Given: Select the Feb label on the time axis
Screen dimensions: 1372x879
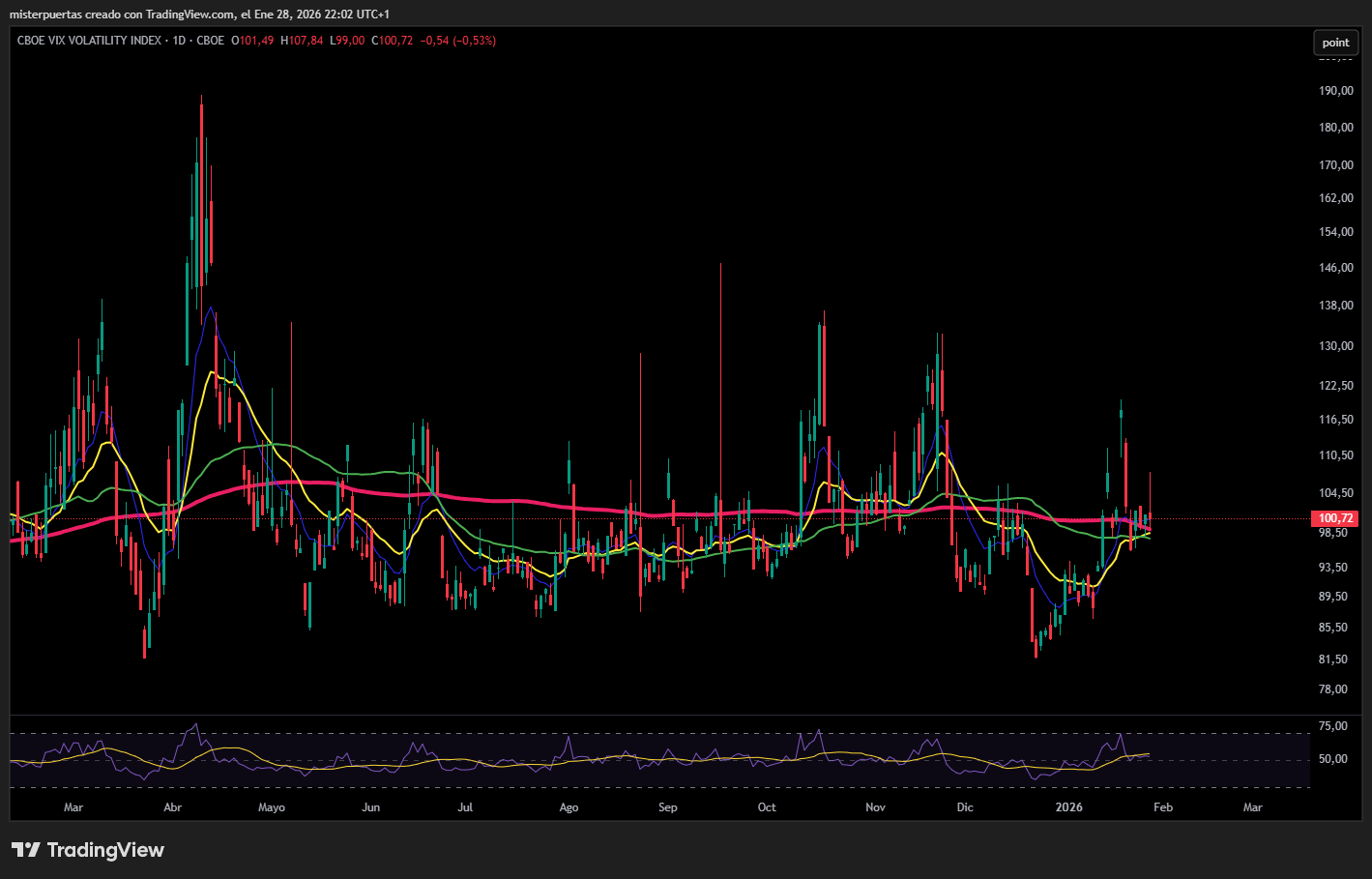Looking at the screenshot, I should tap(1163, 806).
